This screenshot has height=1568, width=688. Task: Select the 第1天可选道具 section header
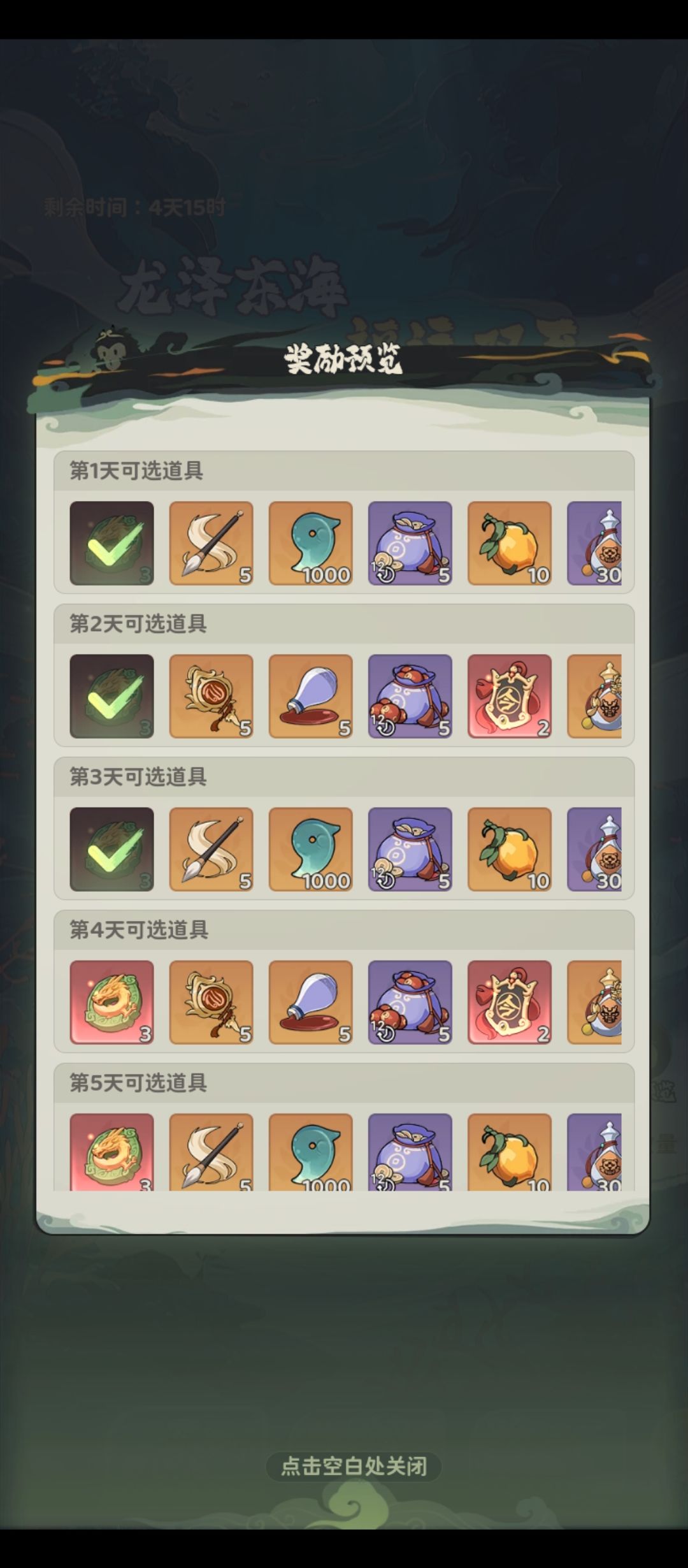(x=136, y=470)
